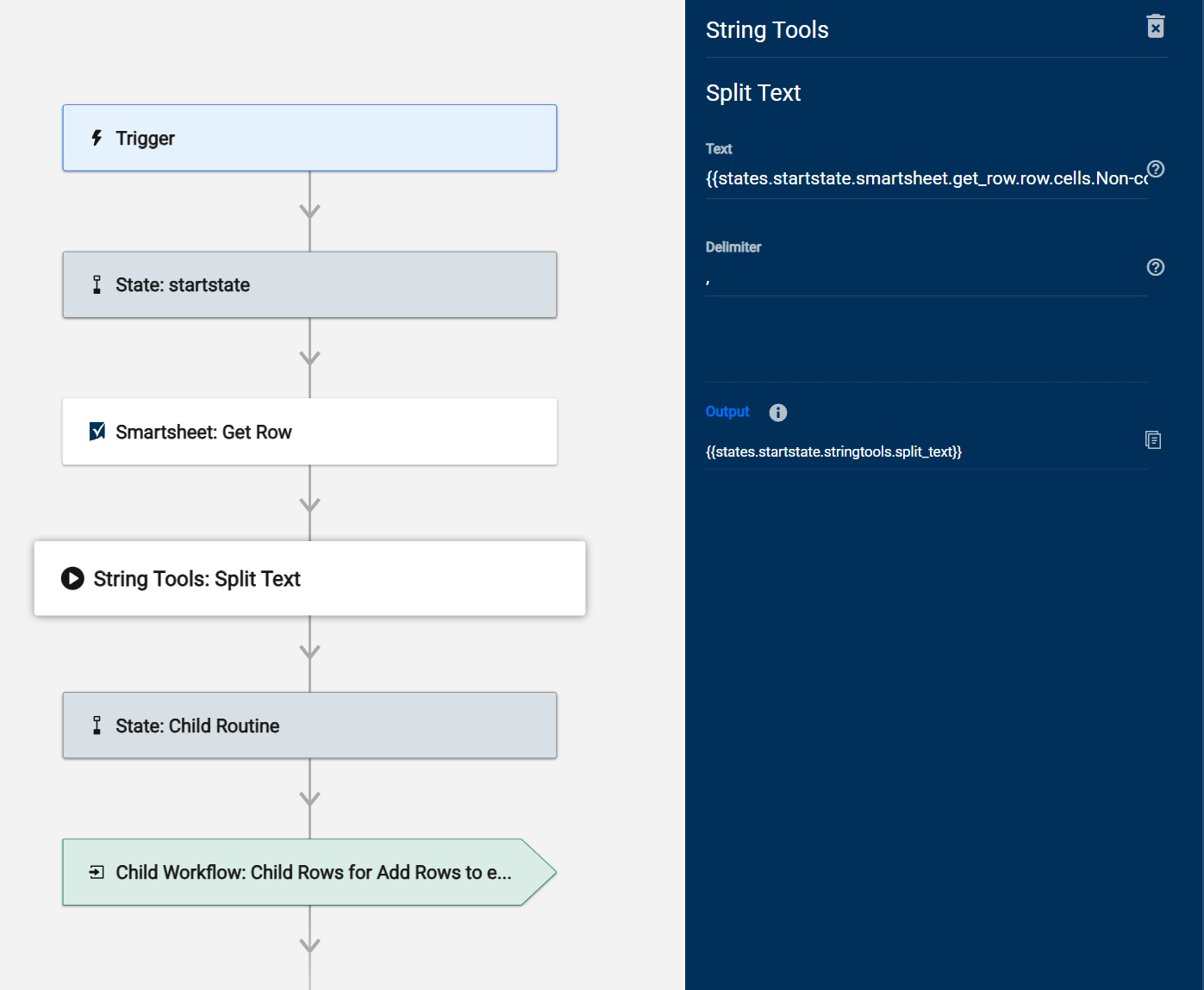
Task: Click the Output label link
Action: [727, 412]
